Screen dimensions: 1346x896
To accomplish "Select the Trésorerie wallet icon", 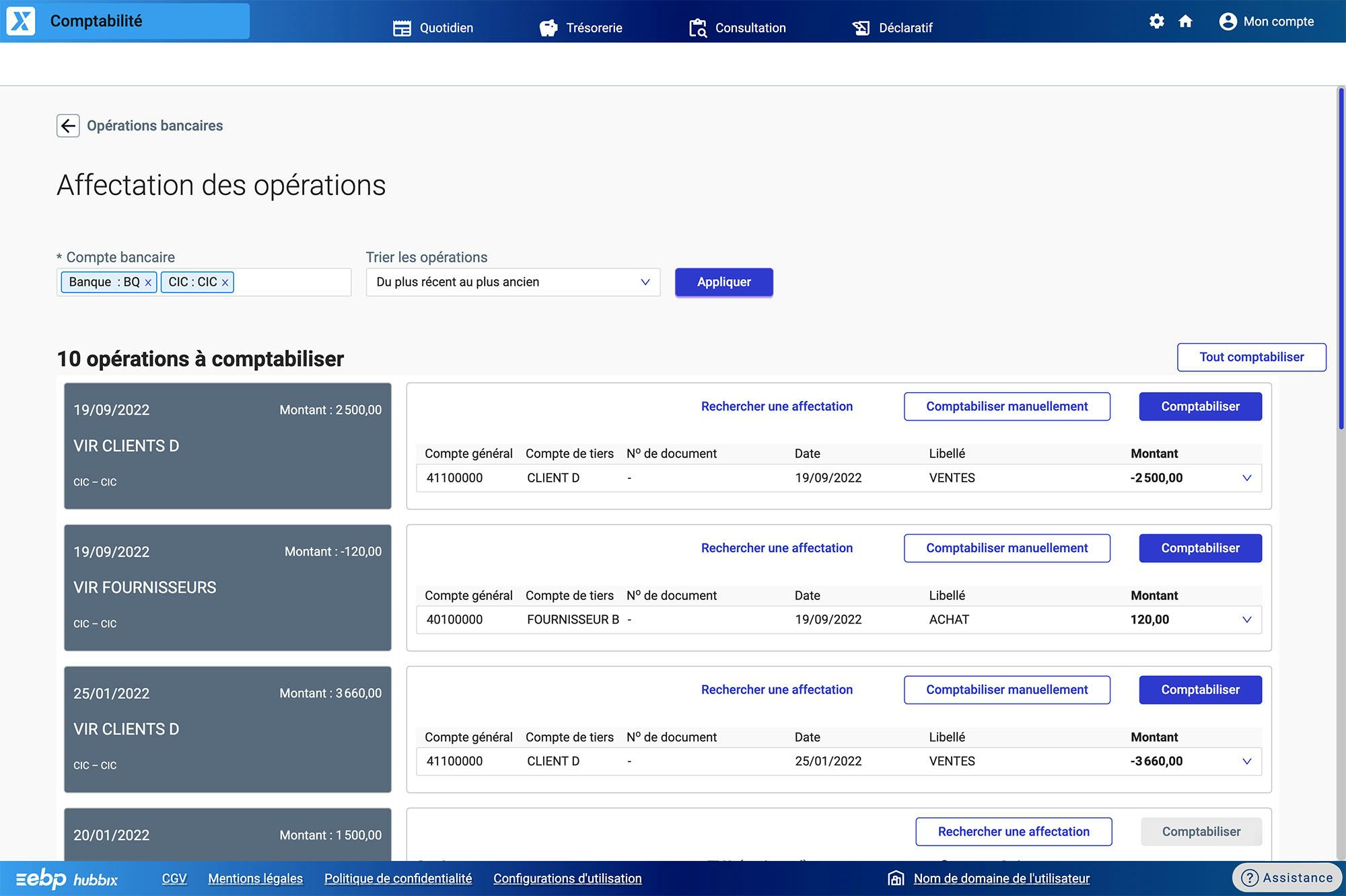I will [548, 28].
